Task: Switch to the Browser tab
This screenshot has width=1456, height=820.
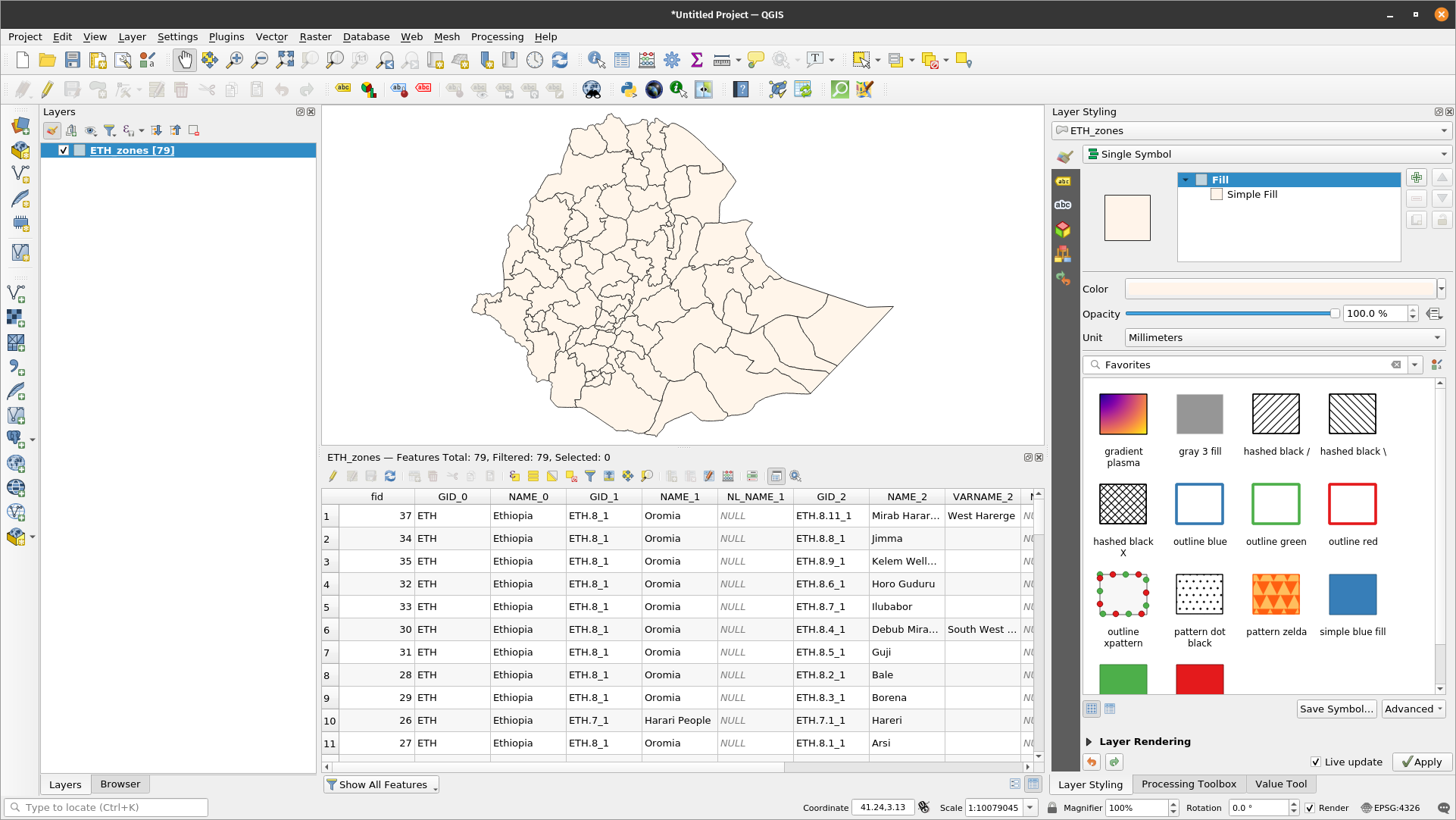Action: click(120, 784)
